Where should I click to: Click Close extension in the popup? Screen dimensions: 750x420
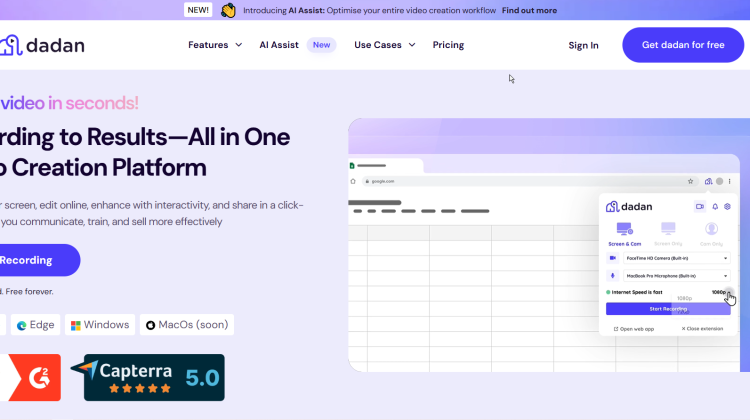point(702,329)
